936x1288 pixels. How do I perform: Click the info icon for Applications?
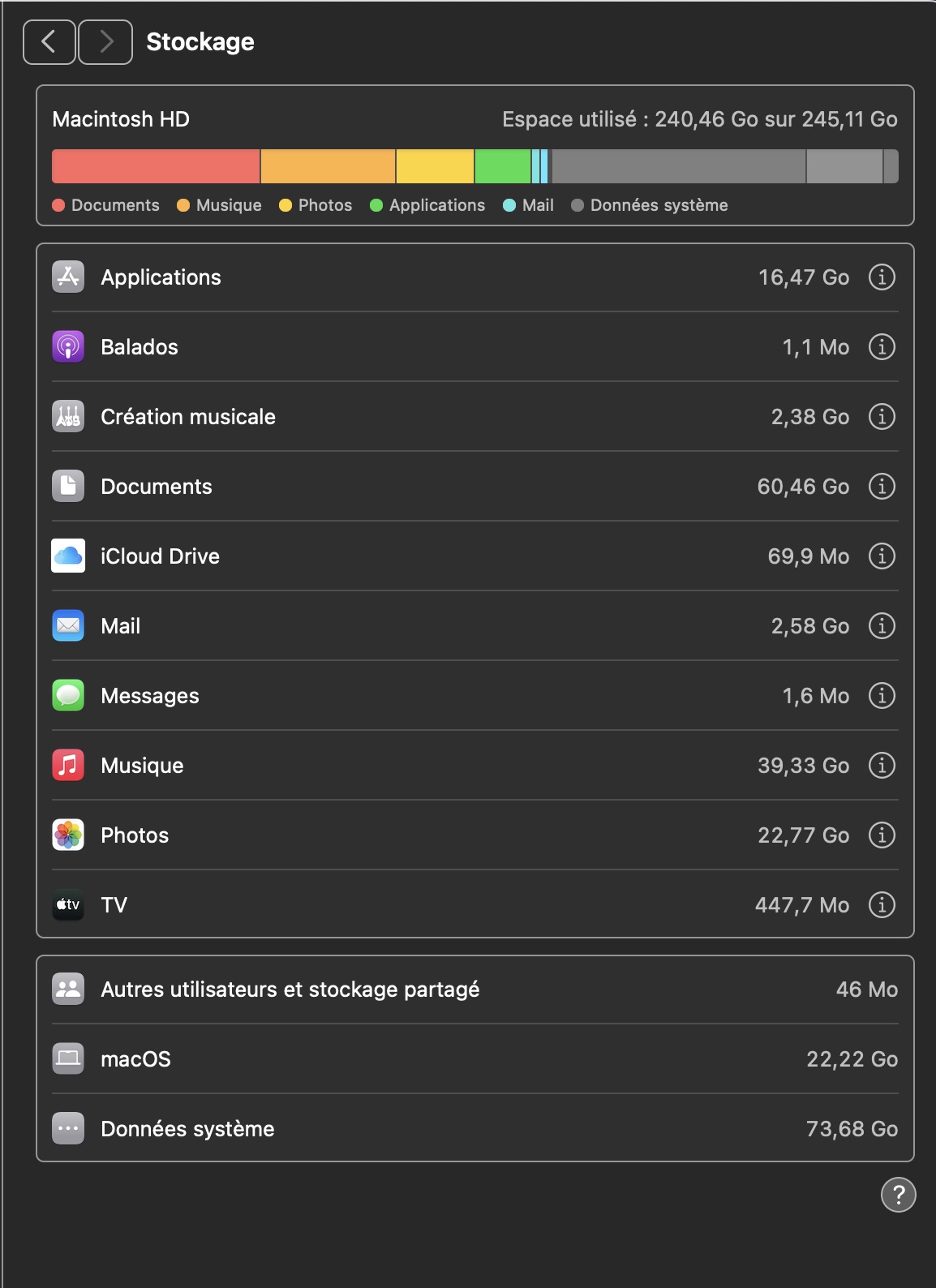coord(882,277)
